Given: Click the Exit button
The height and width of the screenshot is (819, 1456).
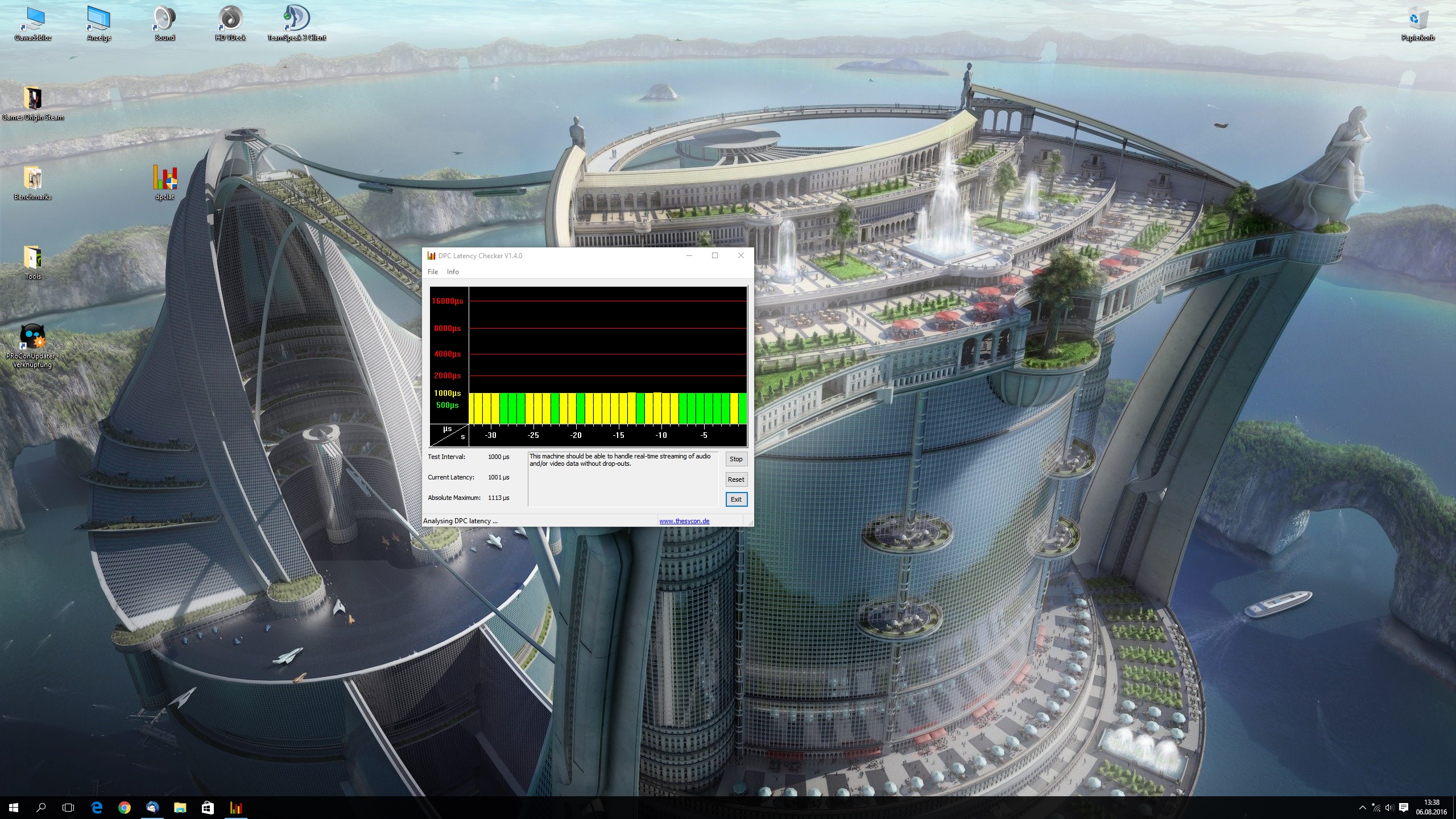Looking at the screenshot, I should [x=736, y=499].
